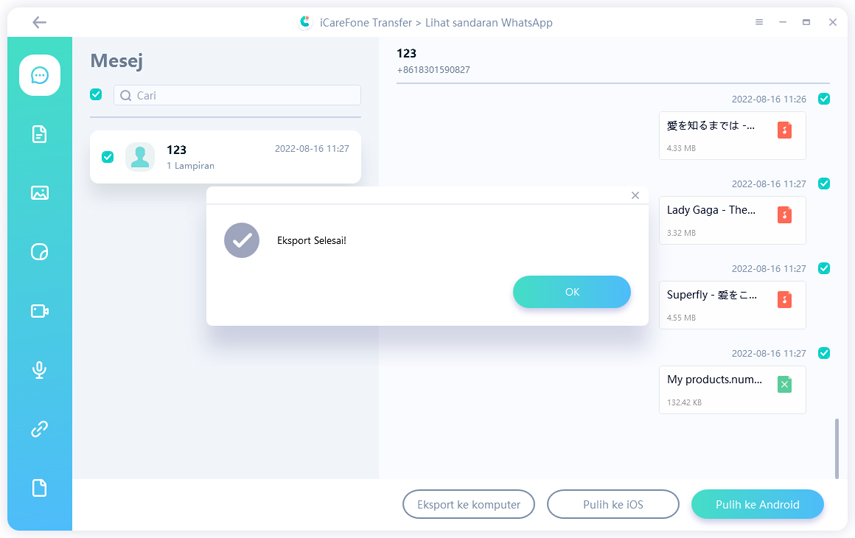Select the documents icon in sidebar
Screen dimensions: 855x538
pyautogui.click(x=39, y=134)
